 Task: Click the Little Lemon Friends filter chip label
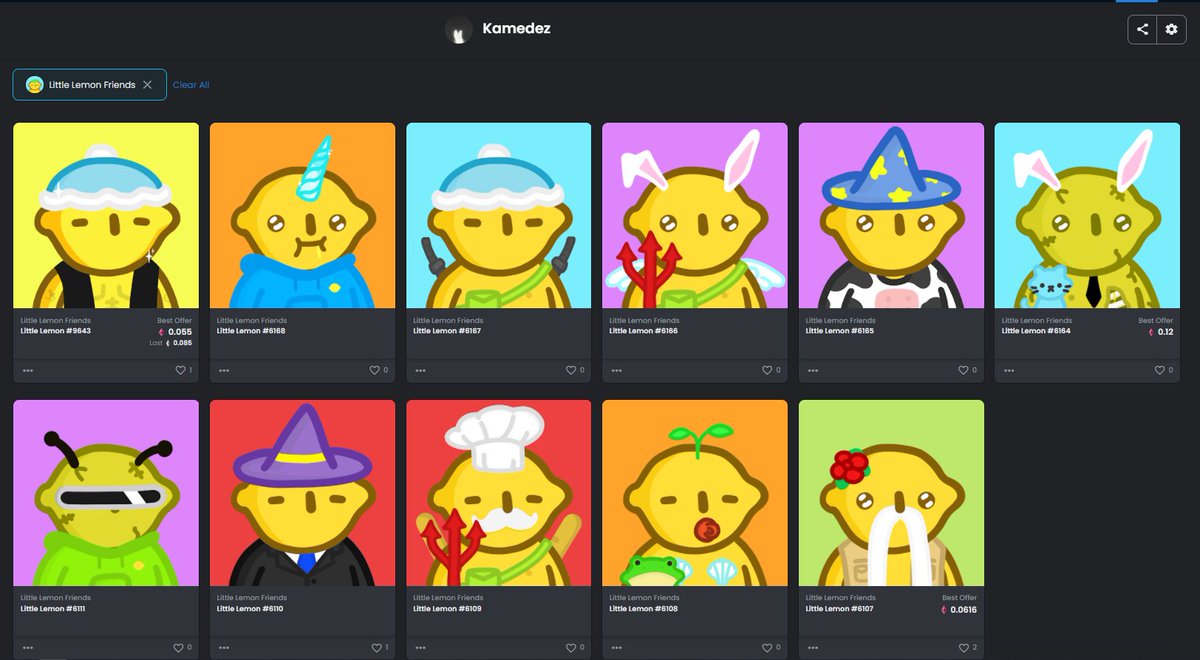92,85
